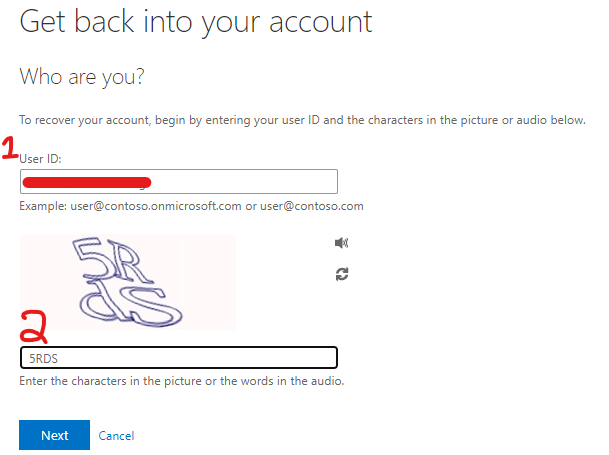The image size is (609, 455).
Task: Click the bottom S in the CAPTCHA picture
Action: [148, 307]
